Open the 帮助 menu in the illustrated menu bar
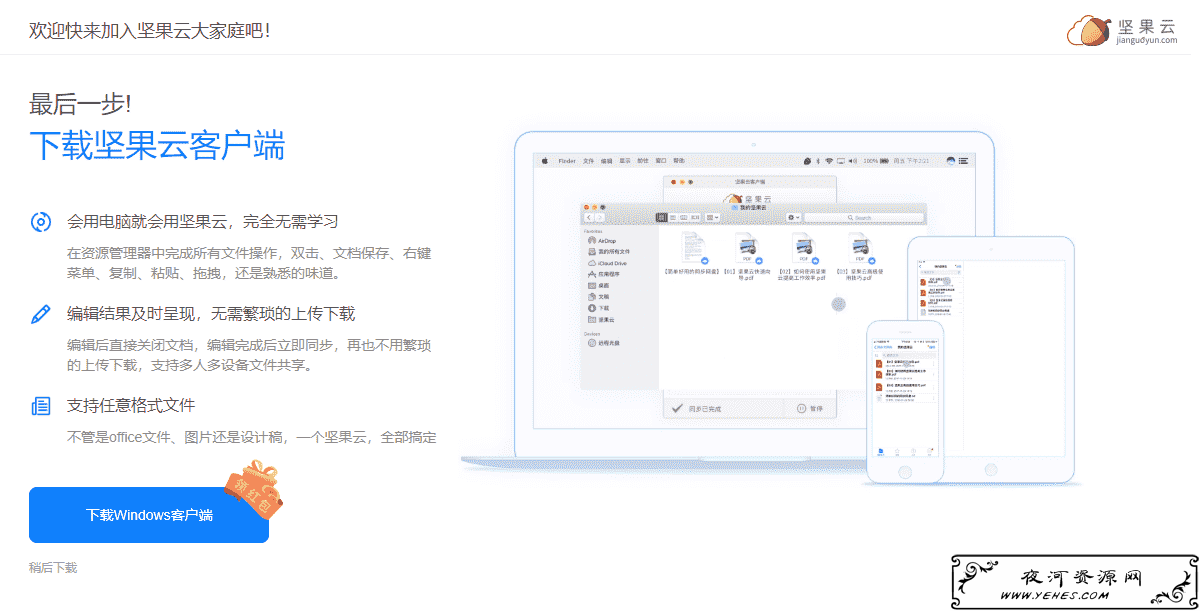The width and height of the screenshot is (1200, 611). pos(679,160)
